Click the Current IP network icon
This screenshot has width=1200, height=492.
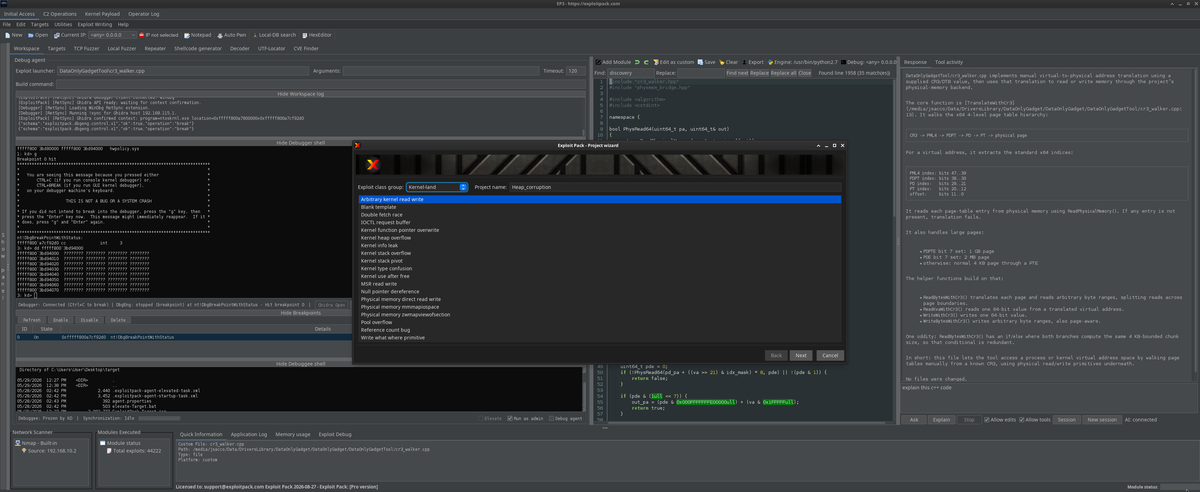click(57, 35)
